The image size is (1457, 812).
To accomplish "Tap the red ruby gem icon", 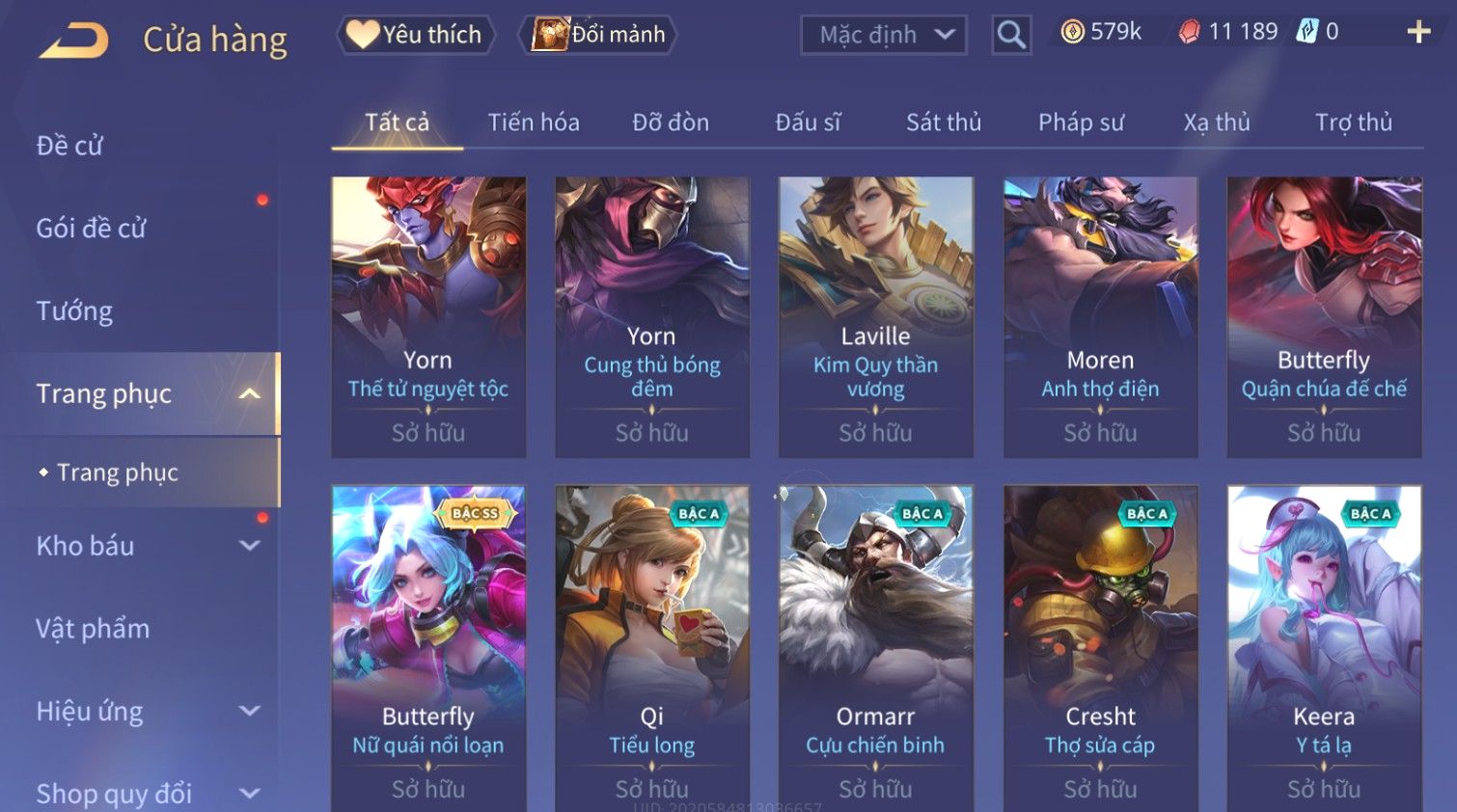I will click(x=1189, y=32).
